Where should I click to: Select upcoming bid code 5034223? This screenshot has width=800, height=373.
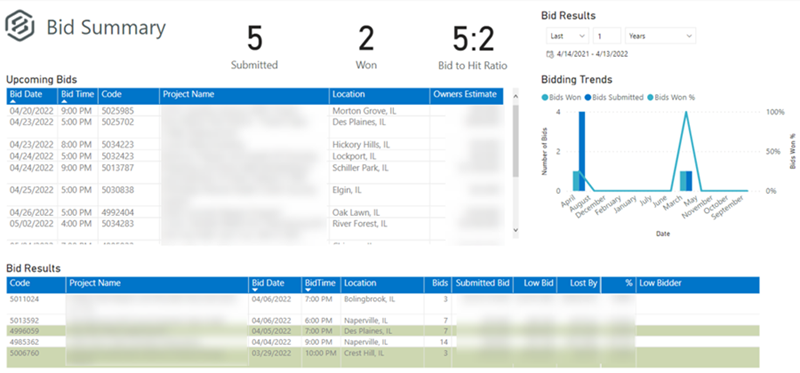point(117,145)
